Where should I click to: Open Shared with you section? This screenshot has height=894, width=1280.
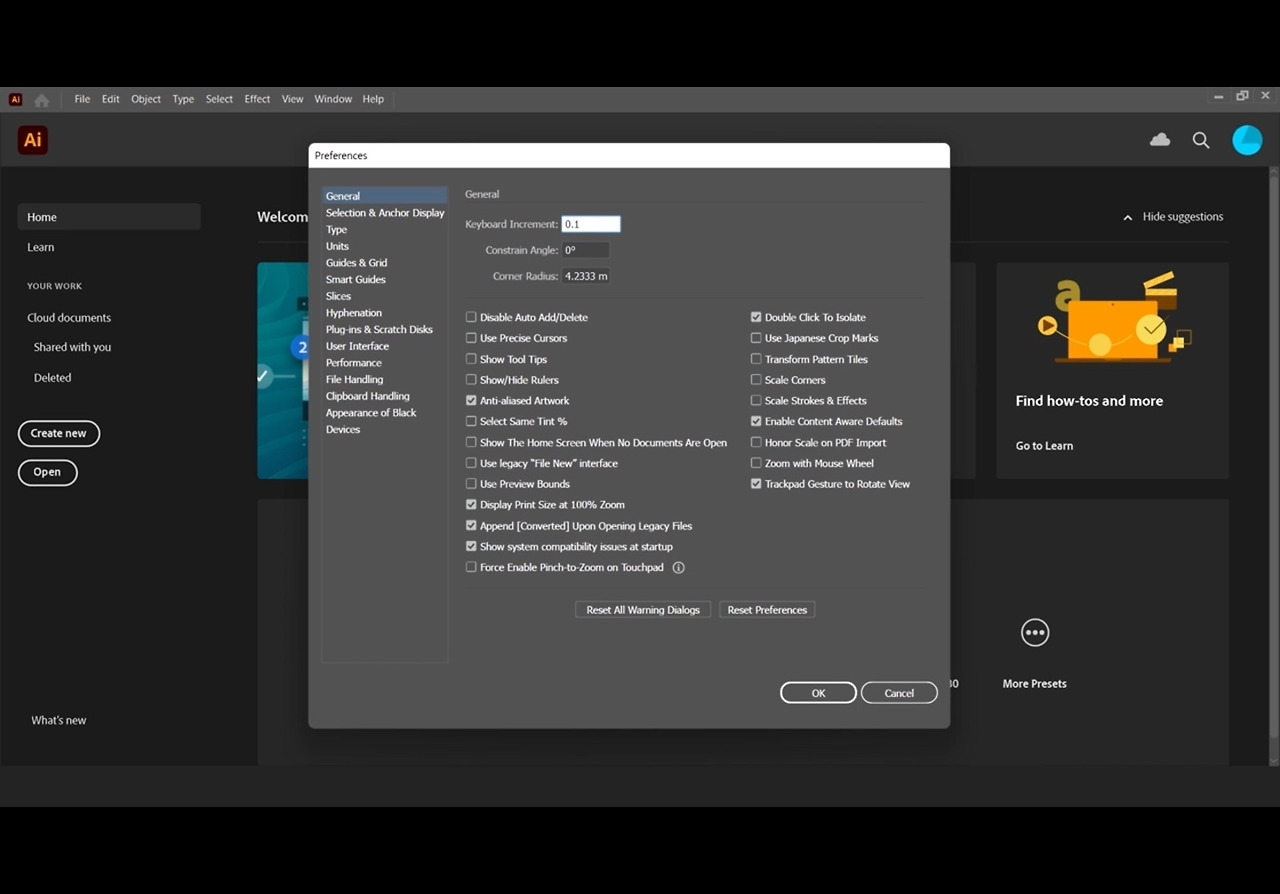coord(72,347)
